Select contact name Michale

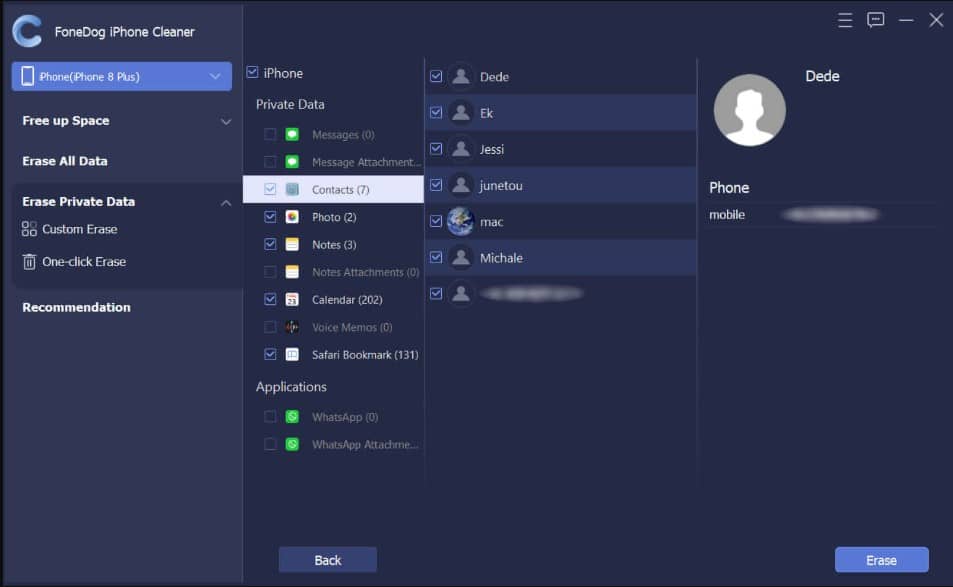tap(501, 258)
